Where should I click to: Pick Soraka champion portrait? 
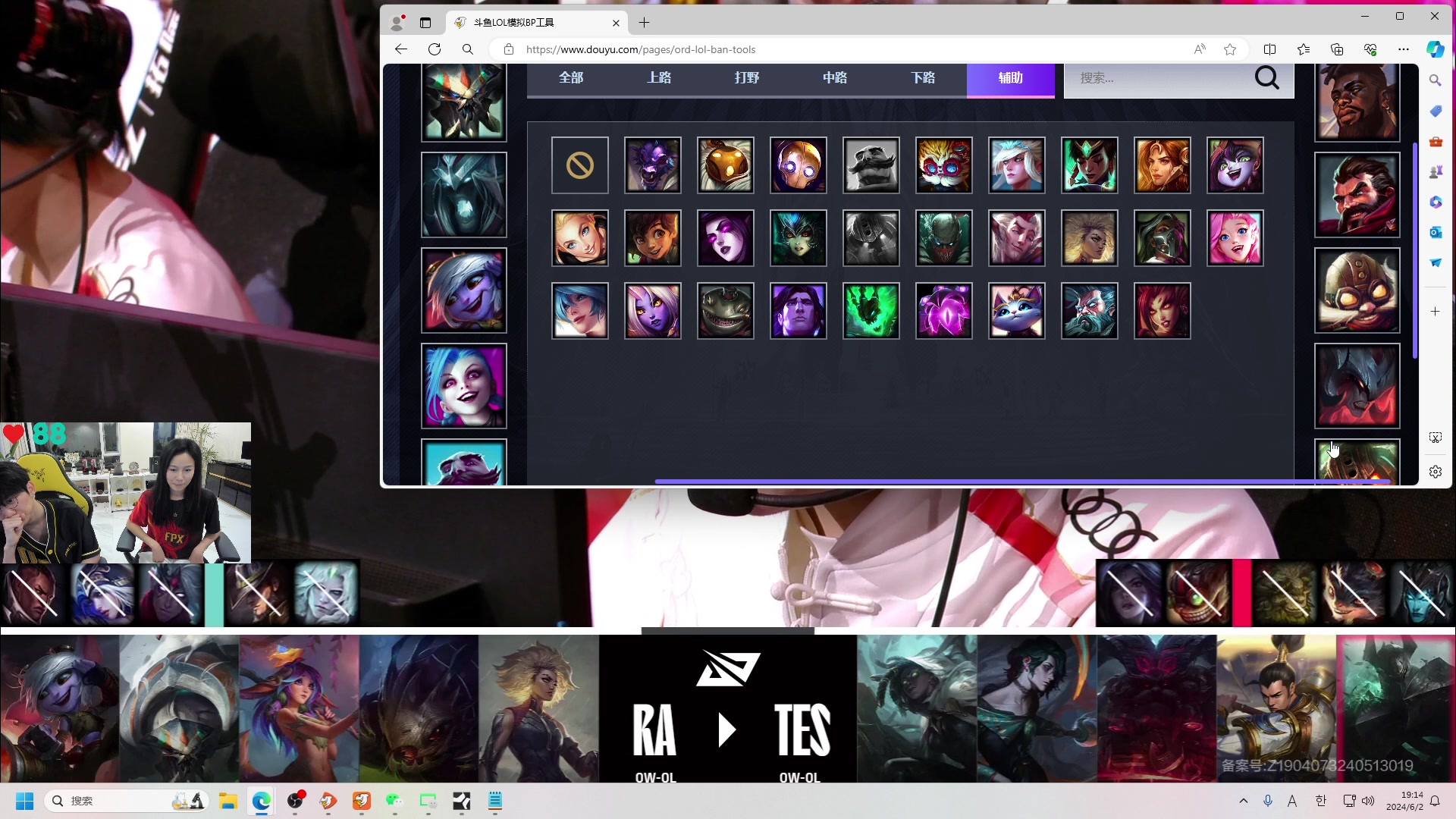pos(652,311)
